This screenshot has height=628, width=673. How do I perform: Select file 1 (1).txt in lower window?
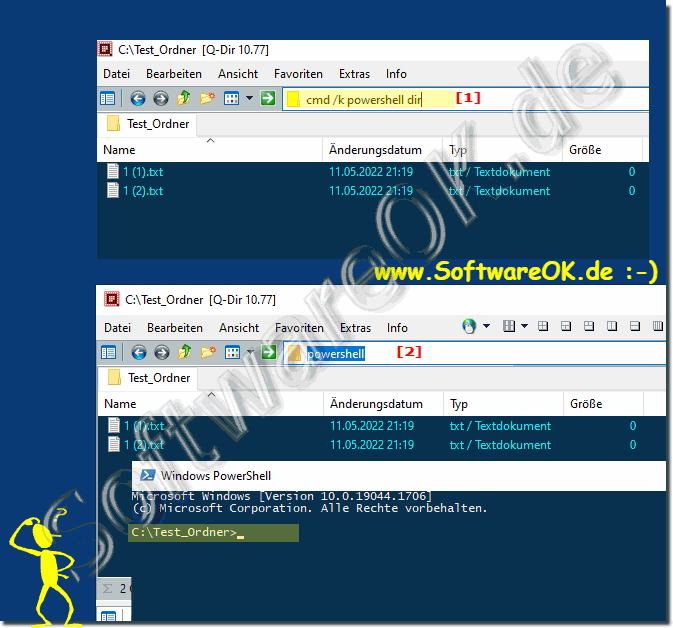tap(136, 426)
